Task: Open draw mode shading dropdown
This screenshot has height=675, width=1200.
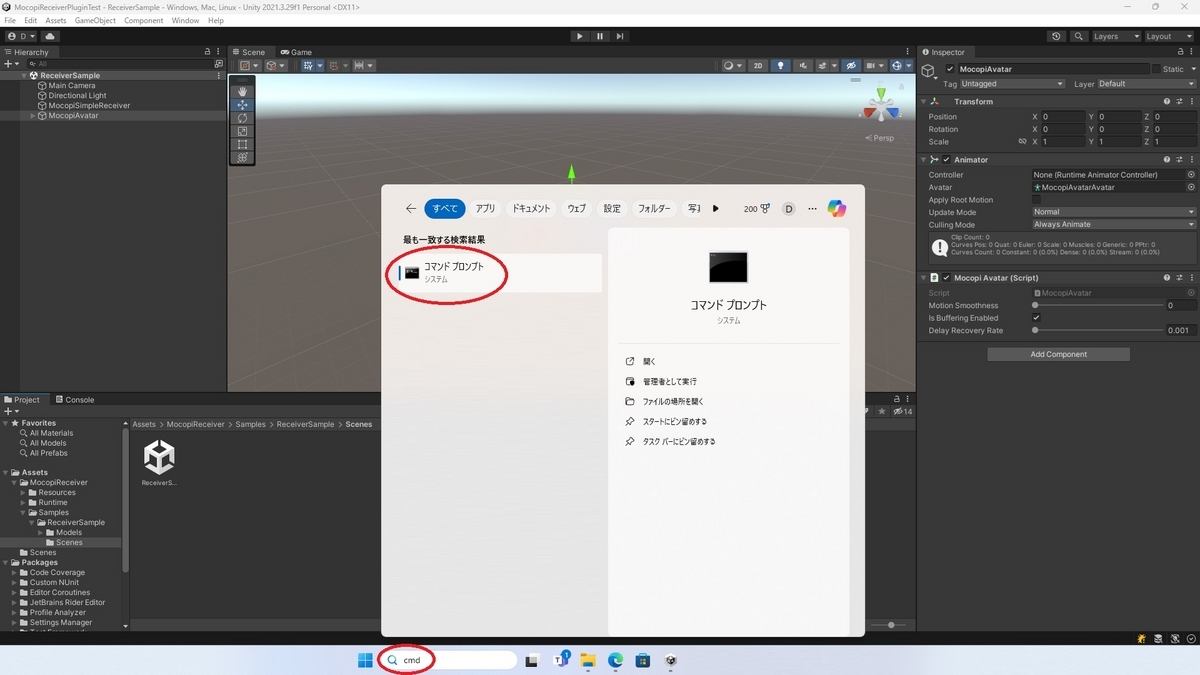Action: coord(732,66)
